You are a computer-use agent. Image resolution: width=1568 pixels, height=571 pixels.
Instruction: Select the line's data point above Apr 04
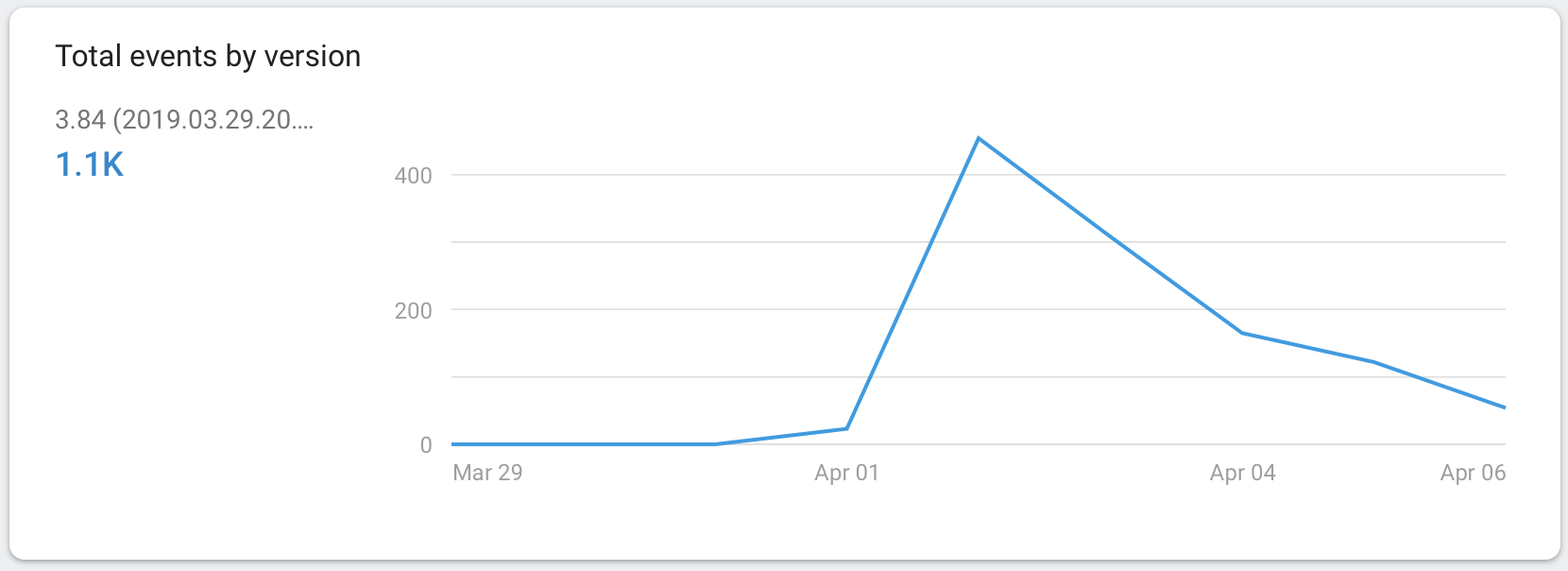click(1242, 333)
